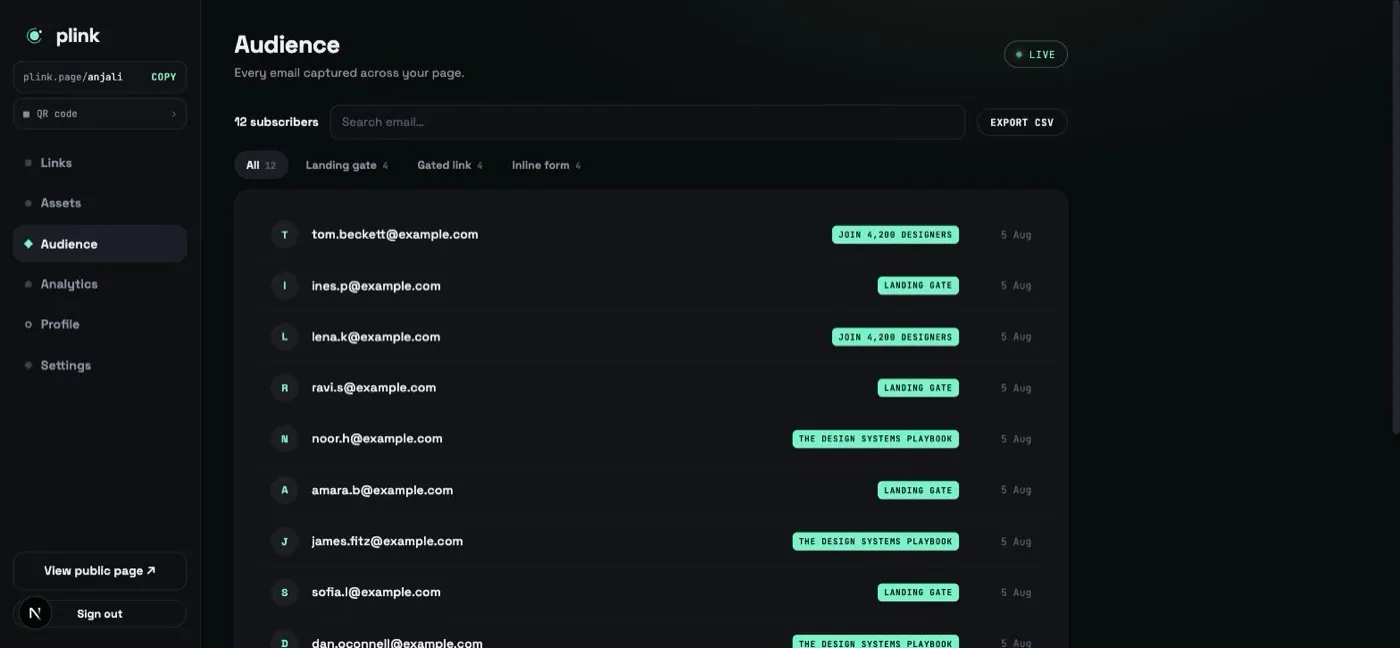Select tom.beckett@example.com email
The height and width of the screenshot is (648, 1400).
[395, 234]
